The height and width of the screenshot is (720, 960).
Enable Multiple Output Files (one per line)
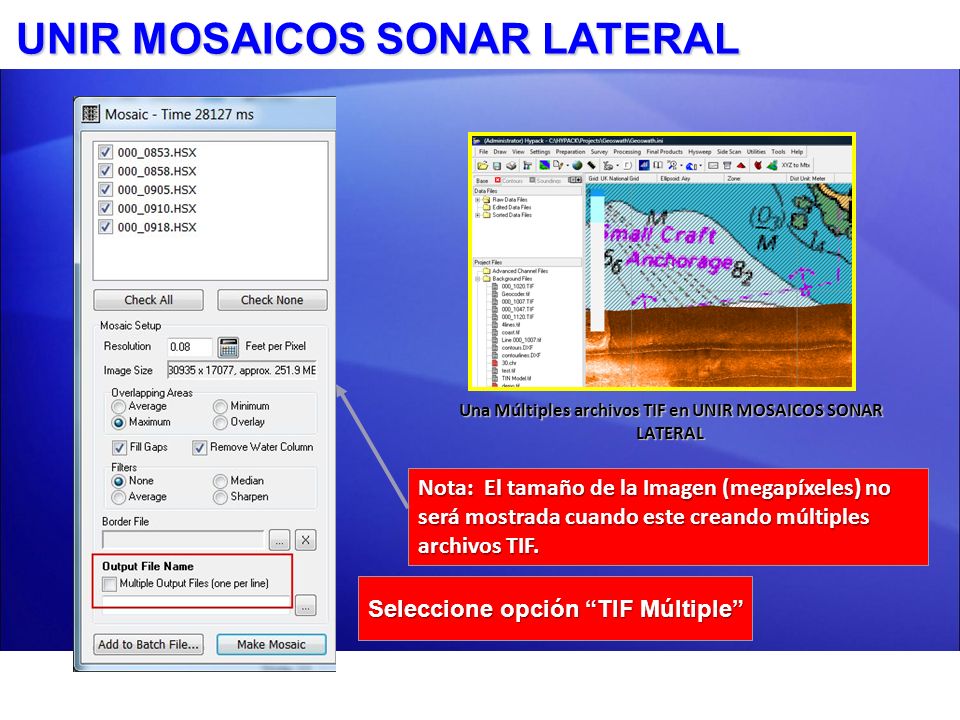(x=109, y=583)
